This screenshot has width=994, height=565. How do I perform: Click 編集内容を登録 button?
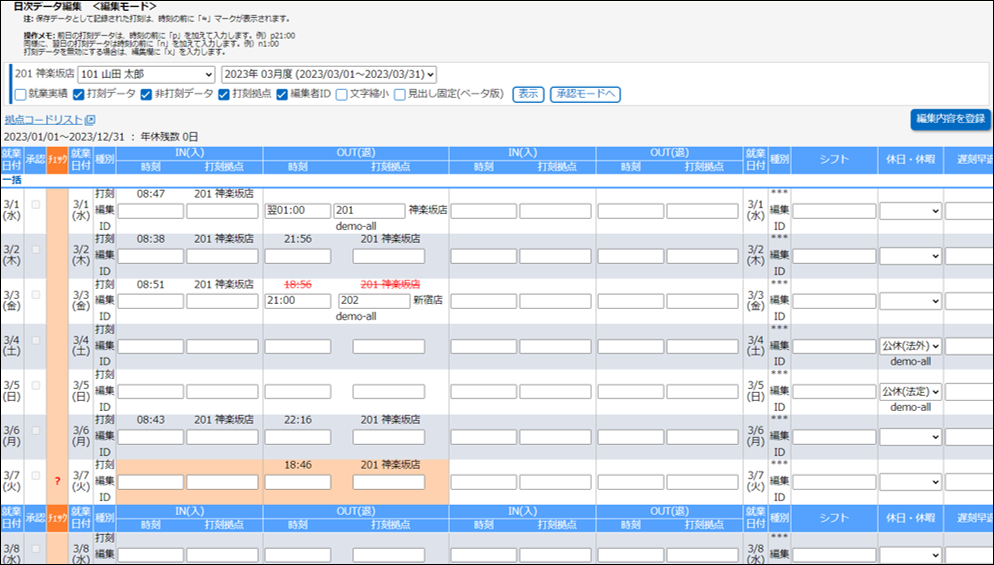pos(950,118)
